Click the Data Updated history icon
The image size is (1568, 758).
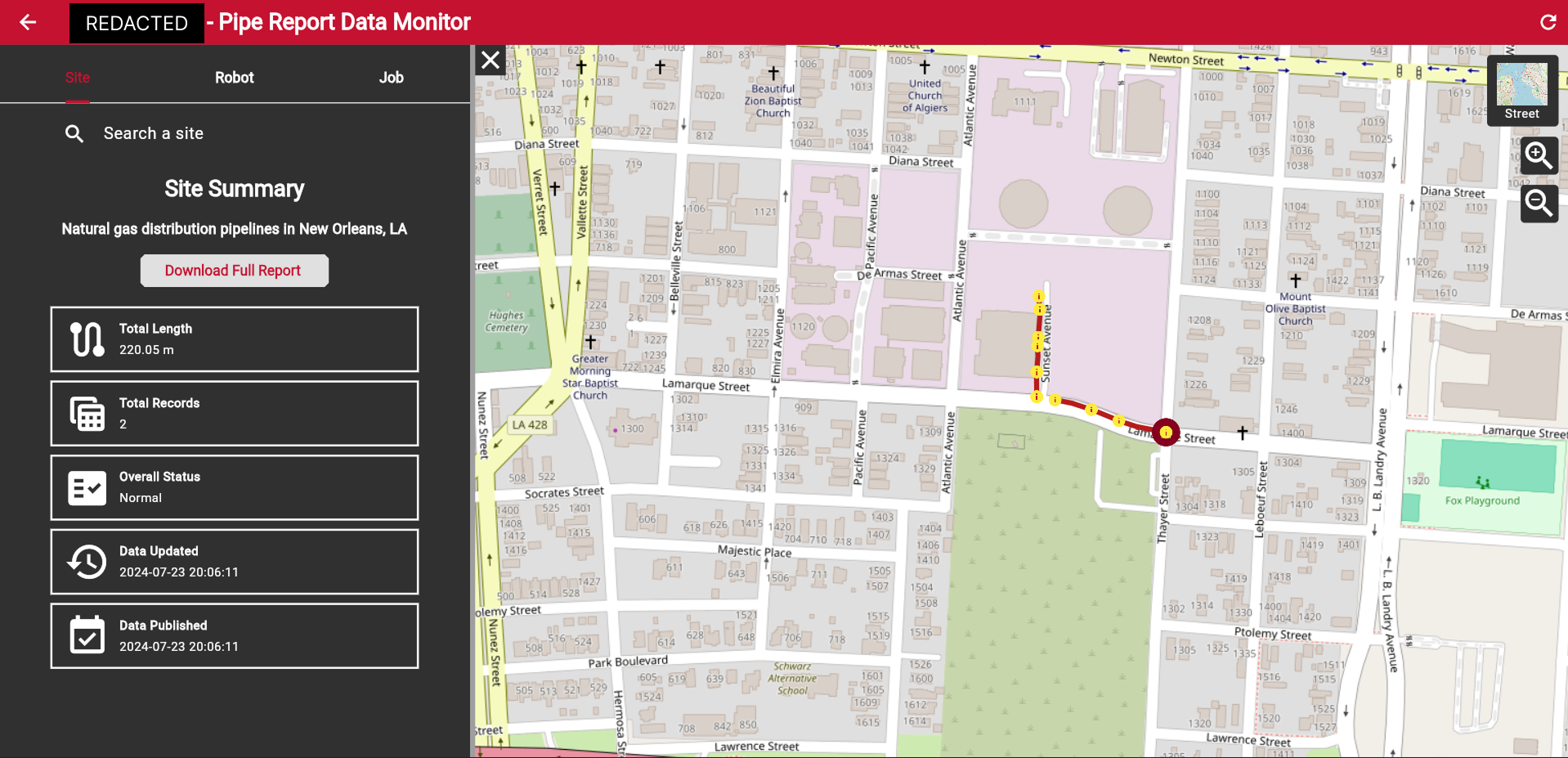87,562
